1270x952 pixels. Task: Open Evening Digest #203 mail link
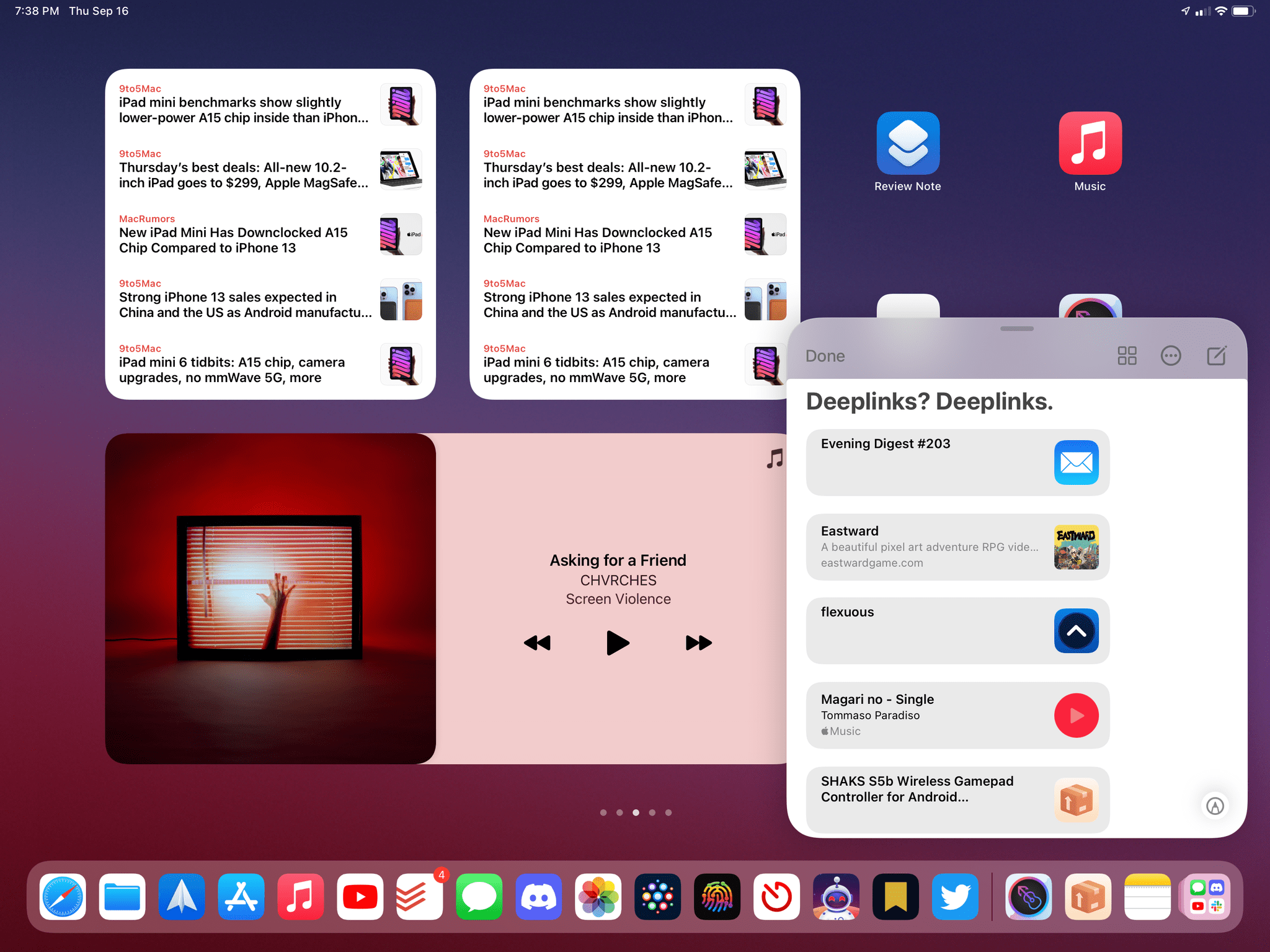click(x=957, y=463)
